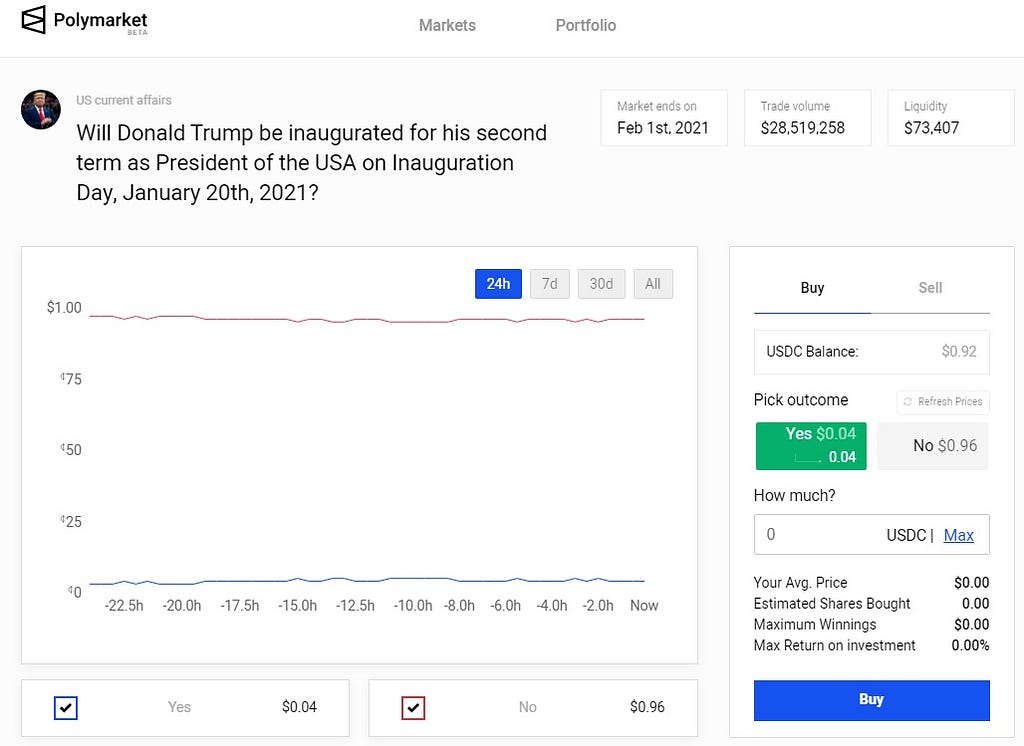
Task: Switch to the Sell tab
Action: (x=930, y=288)
